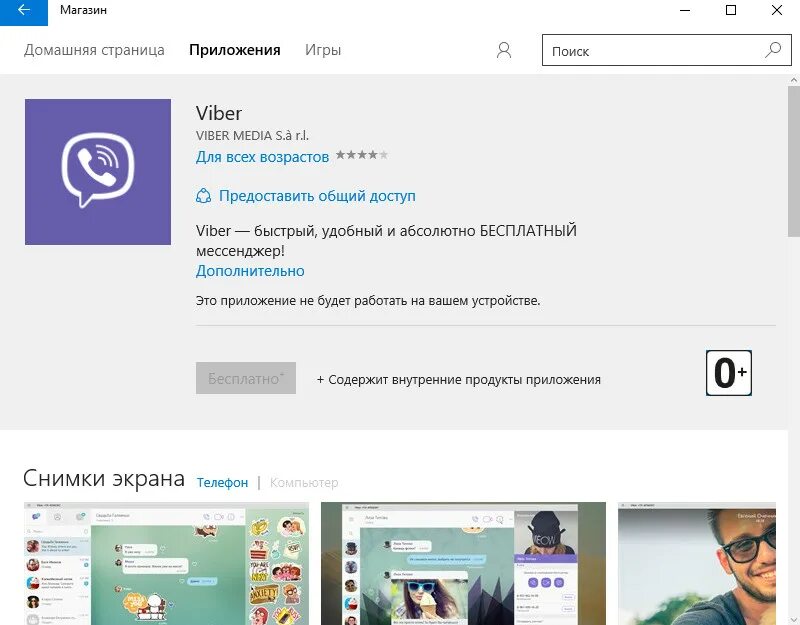Viewport: 800px width, 625px height.
Task: Click the magnifier search icon
Action: click(x=773, y=50)
